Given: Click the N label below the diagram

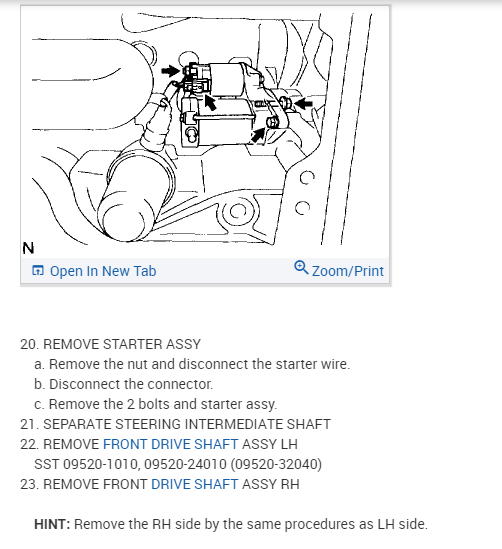Looking at the screenshot, I should point(28,248).
